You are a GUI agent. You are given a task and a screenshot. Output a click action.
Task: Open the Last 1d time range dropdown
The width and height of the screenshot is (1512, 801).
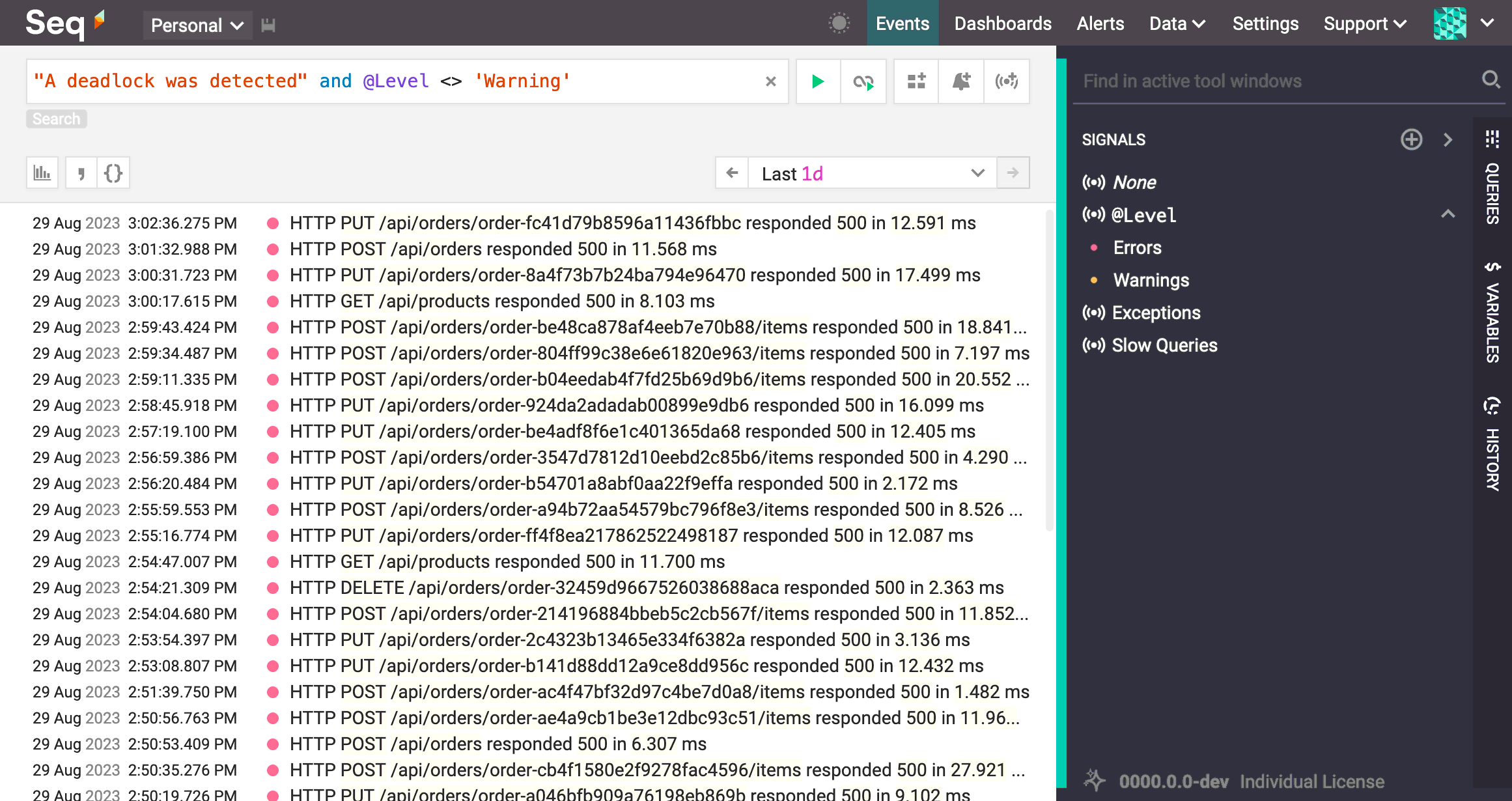(x=872, y=173)
